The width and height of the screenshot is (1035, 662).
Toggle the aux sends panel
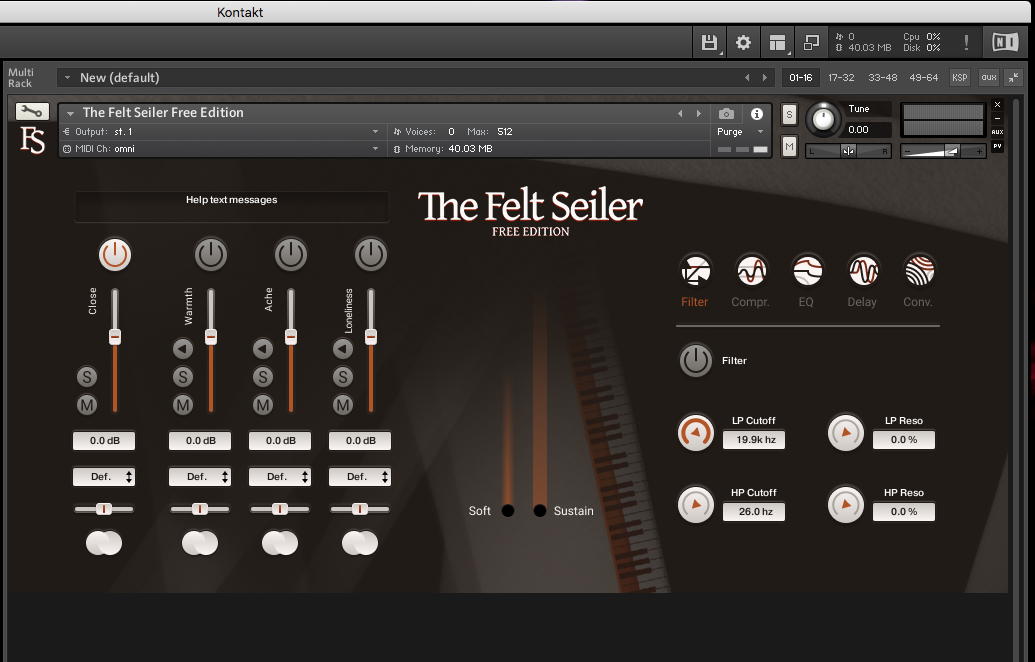click(989, 77)
